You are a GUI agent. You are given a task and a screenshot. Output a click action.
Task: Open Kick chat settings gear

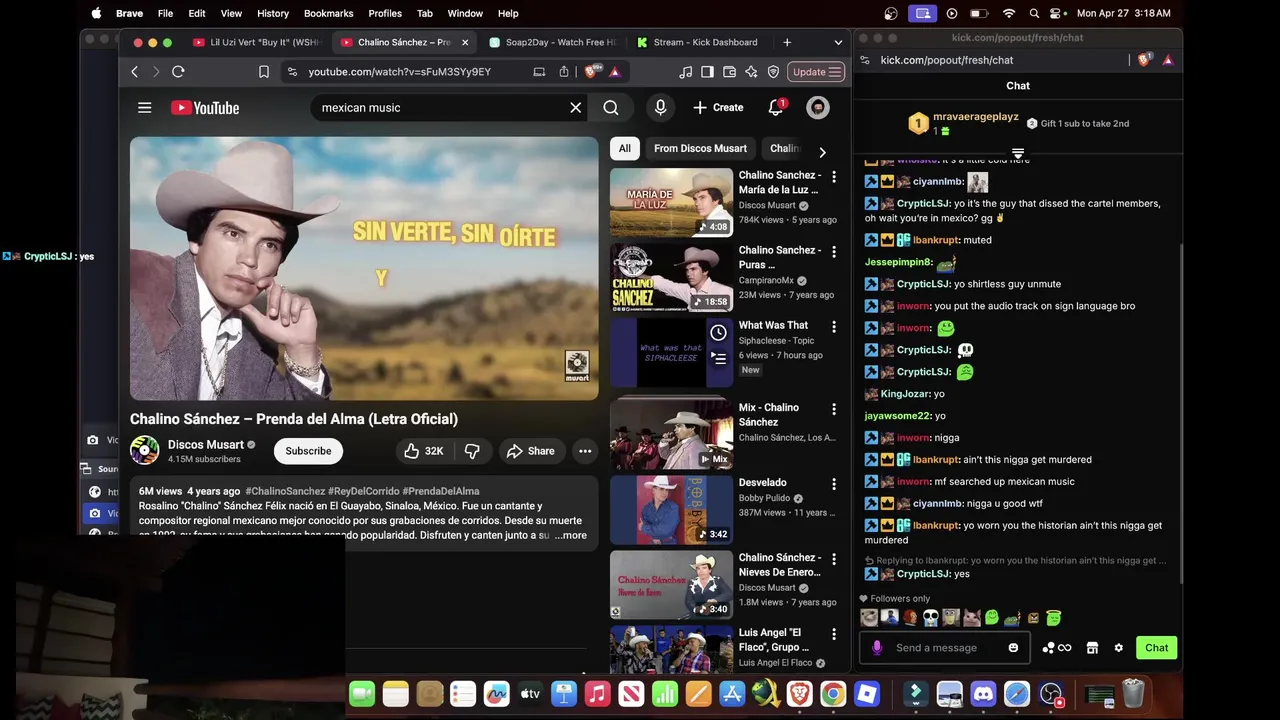point(1119,648)
